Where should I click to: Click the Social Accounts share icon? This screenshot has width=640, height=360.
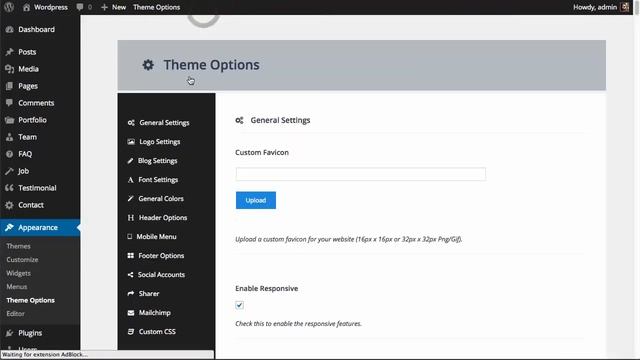[x=130, y=275]
